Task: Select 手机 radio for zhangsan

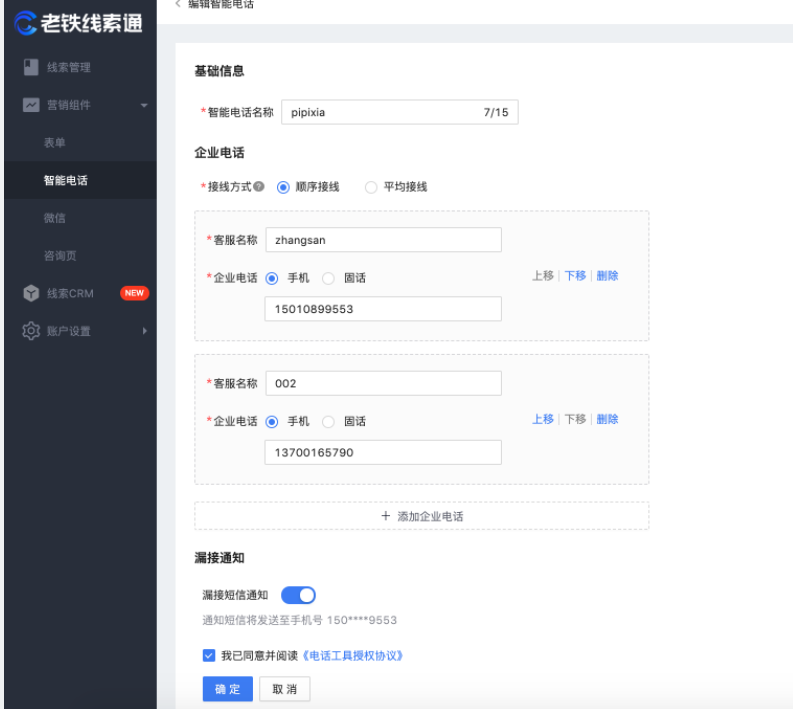Action: [x=272, y=278]
